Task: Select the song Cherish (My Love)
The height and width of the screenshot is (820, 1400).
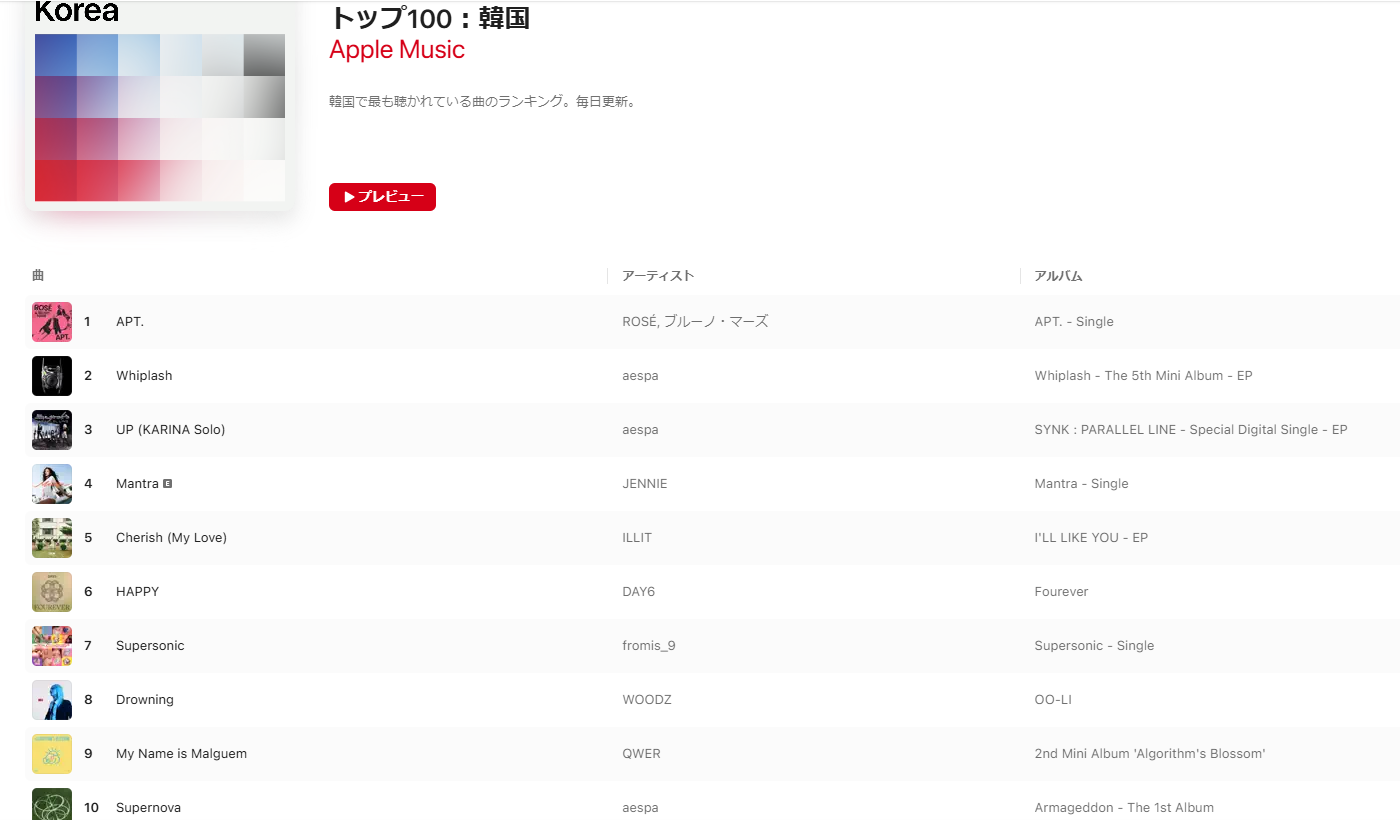Action: click(x=171, y=538)
